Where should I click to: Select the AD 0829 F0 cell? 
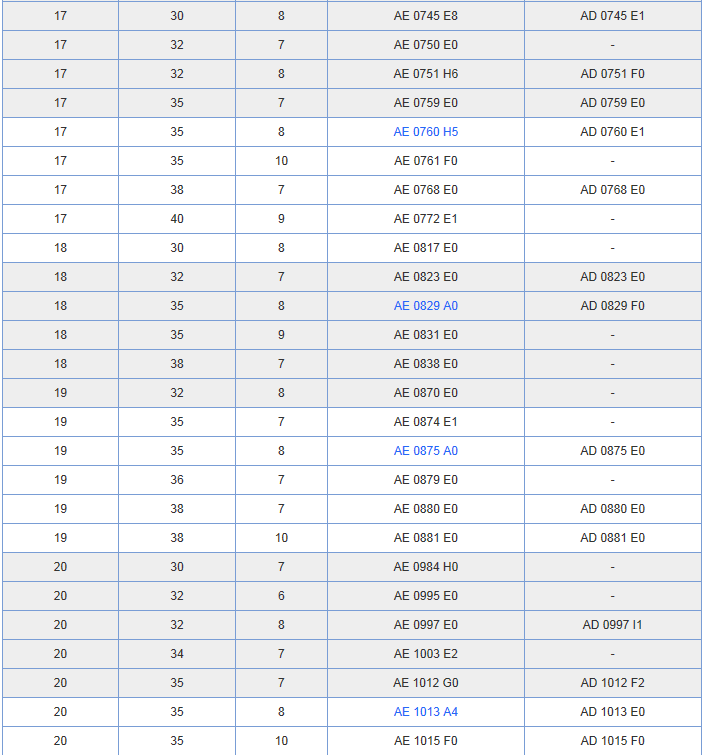[x=612, y=306]
